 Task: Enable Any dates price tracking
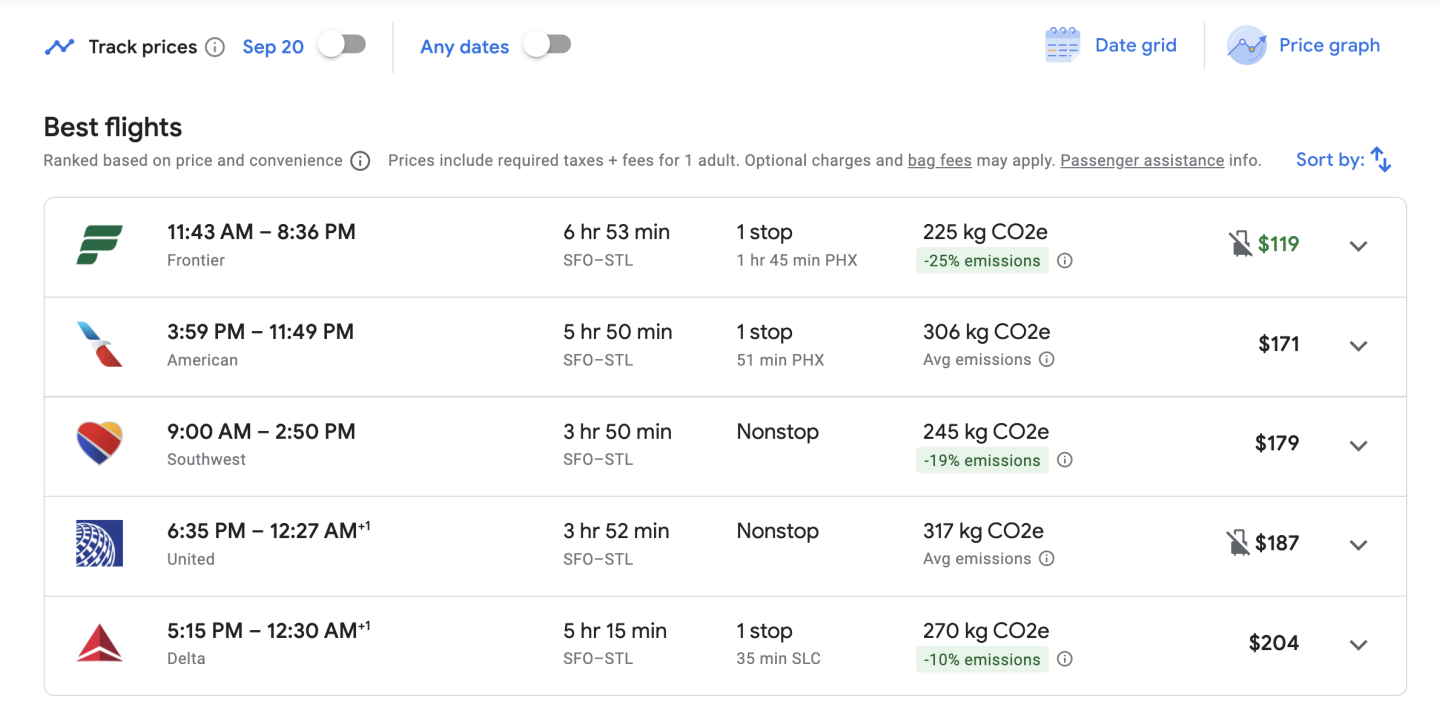coord(547,45)
